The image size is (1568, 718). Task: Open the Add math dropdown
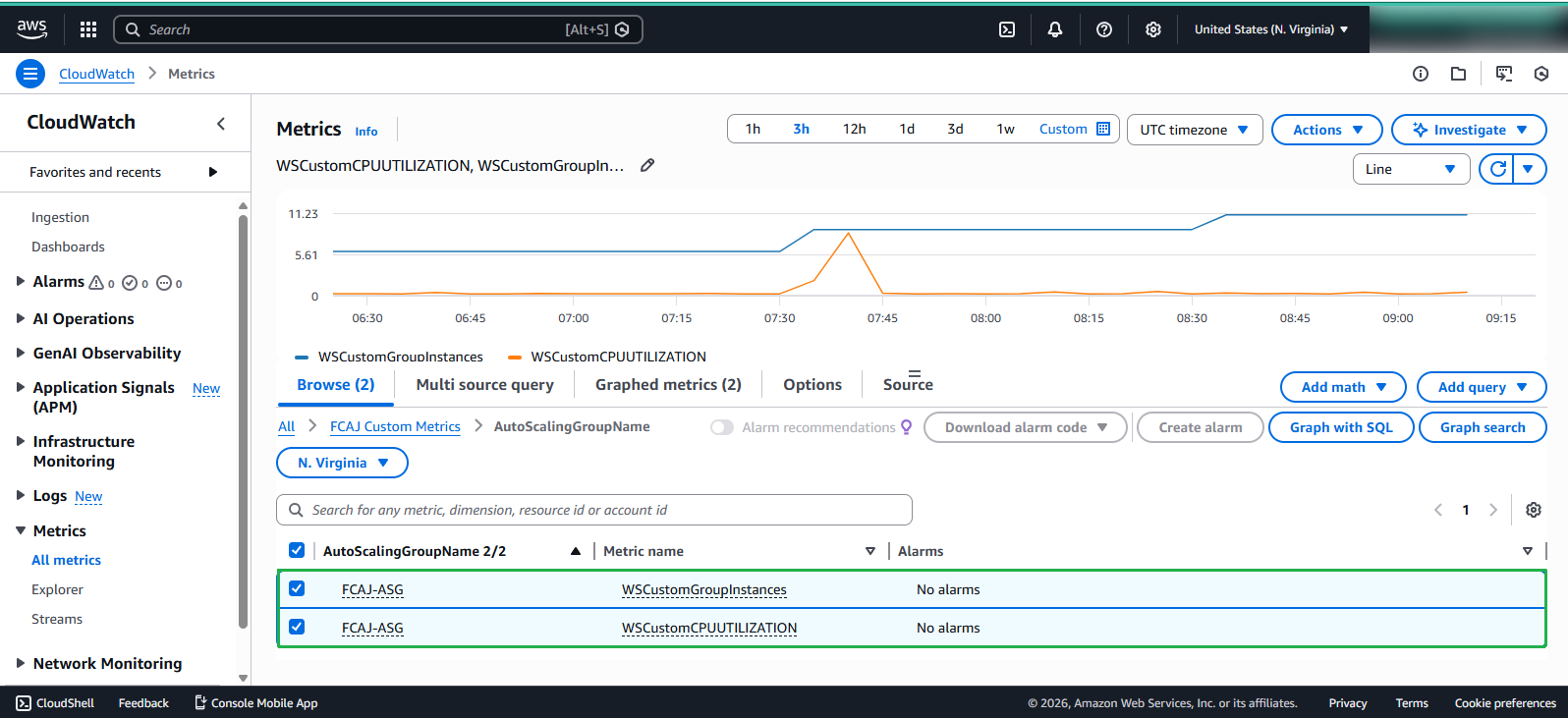click(x=1343, y=387)
